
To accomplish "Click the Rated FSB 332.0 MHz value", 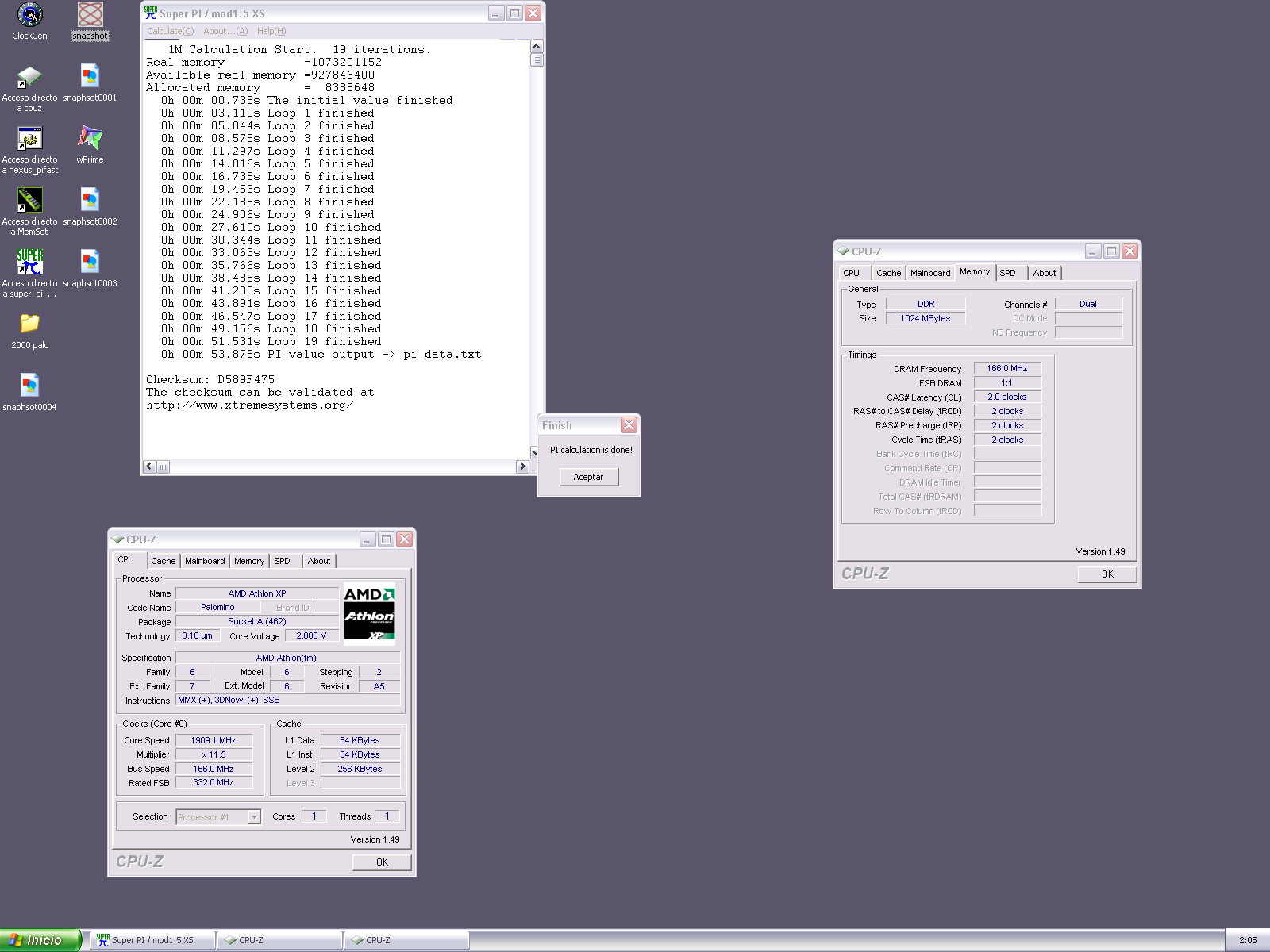I will click(x=214, y=783).
